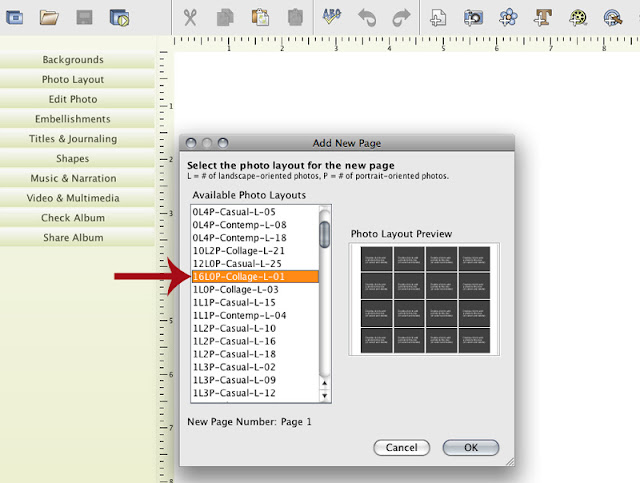
Task: Click the layout list scrollbar thumb
Action: [324, 234]
